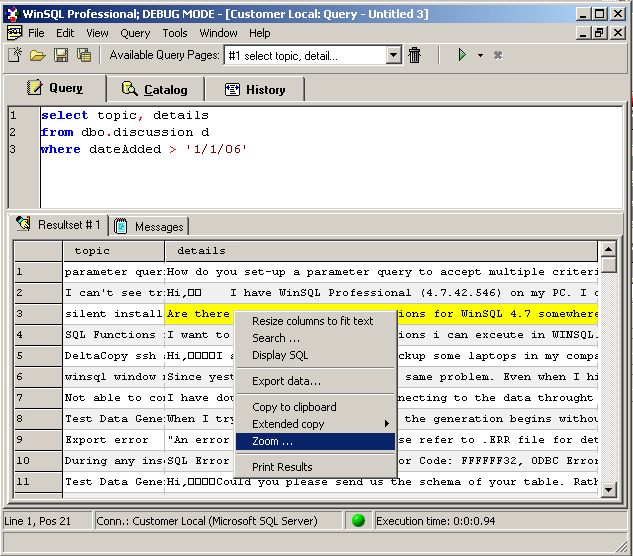Open the Window menu
Image resolution: width=633 pixels, height=556 pixels.
click(218, 33)
